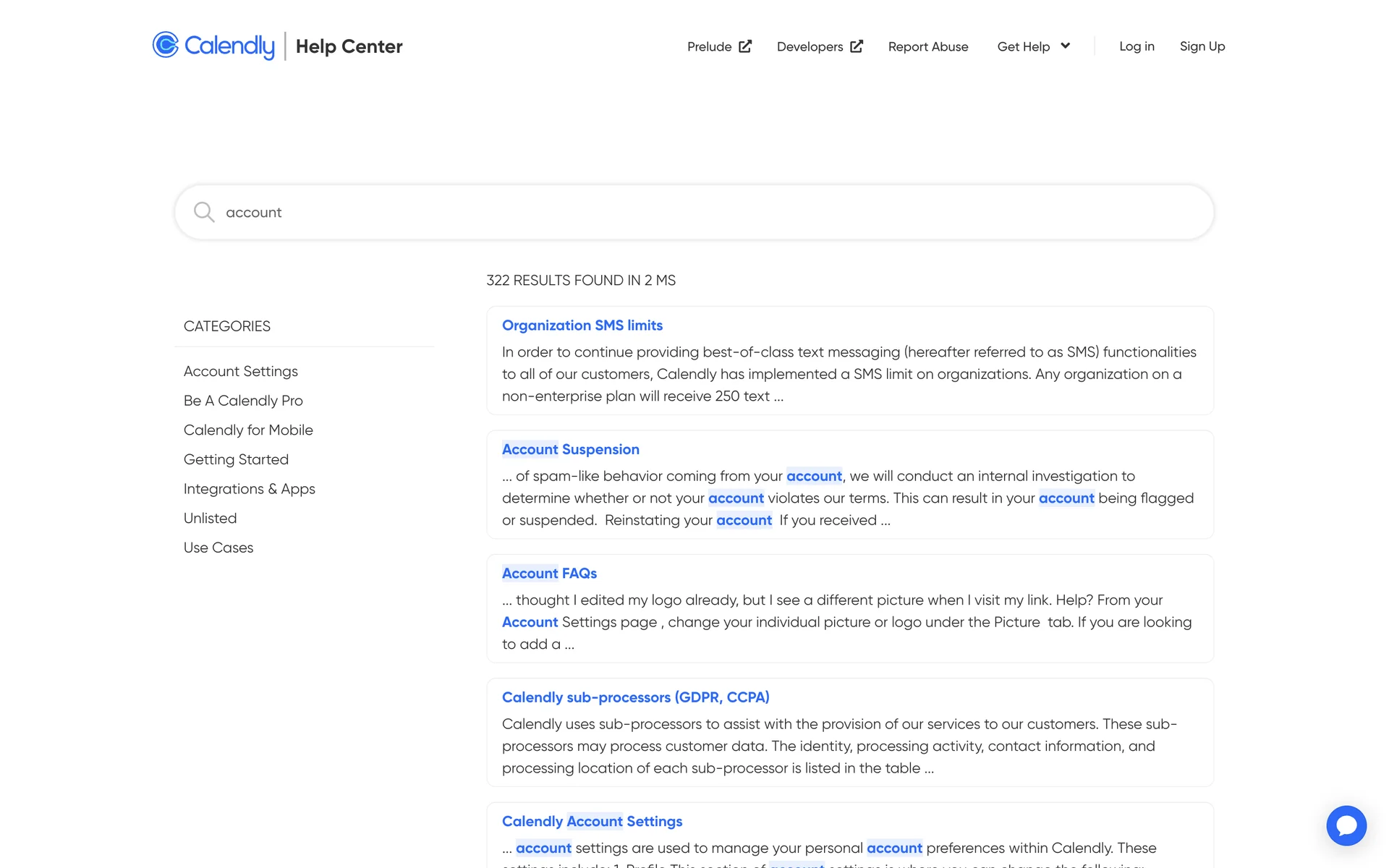Viewport: 1389px width, 868px height.
Task: Click Log in
Action: coord(1137,46)
